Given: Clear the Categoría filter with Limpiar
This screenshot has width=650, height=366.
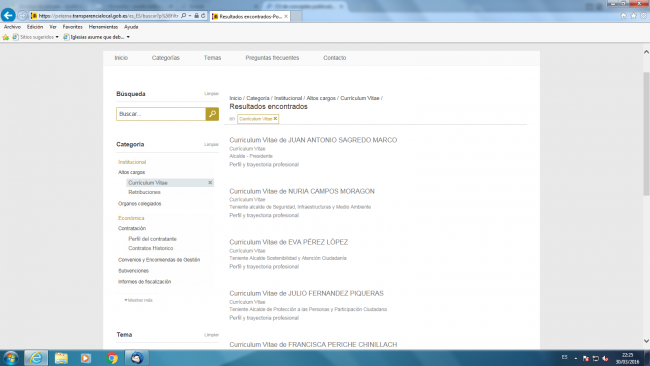Looking at the screenshot, I should coord(211,144).
